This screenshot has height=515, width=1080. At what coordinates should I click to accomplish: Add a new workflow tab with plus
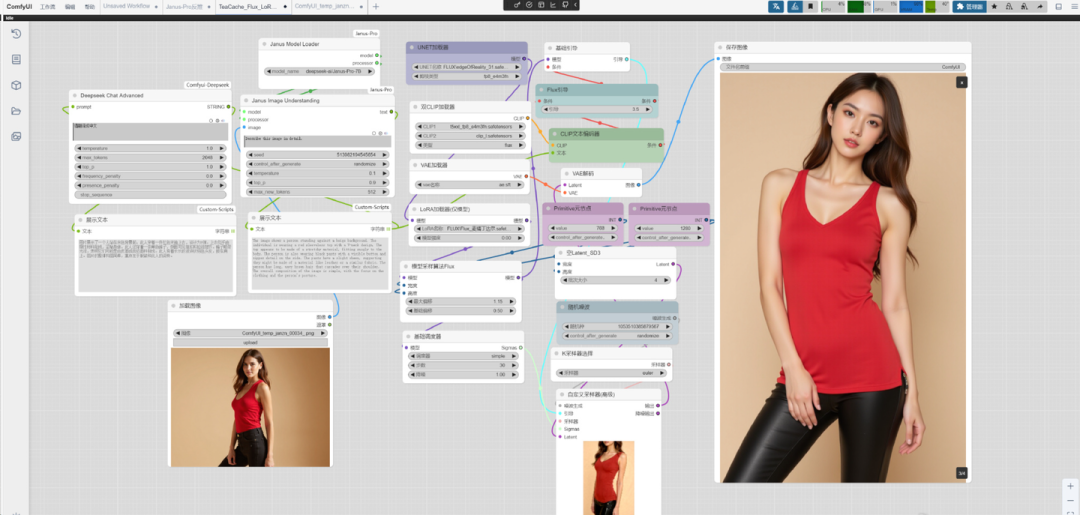[x=375, y=6]
